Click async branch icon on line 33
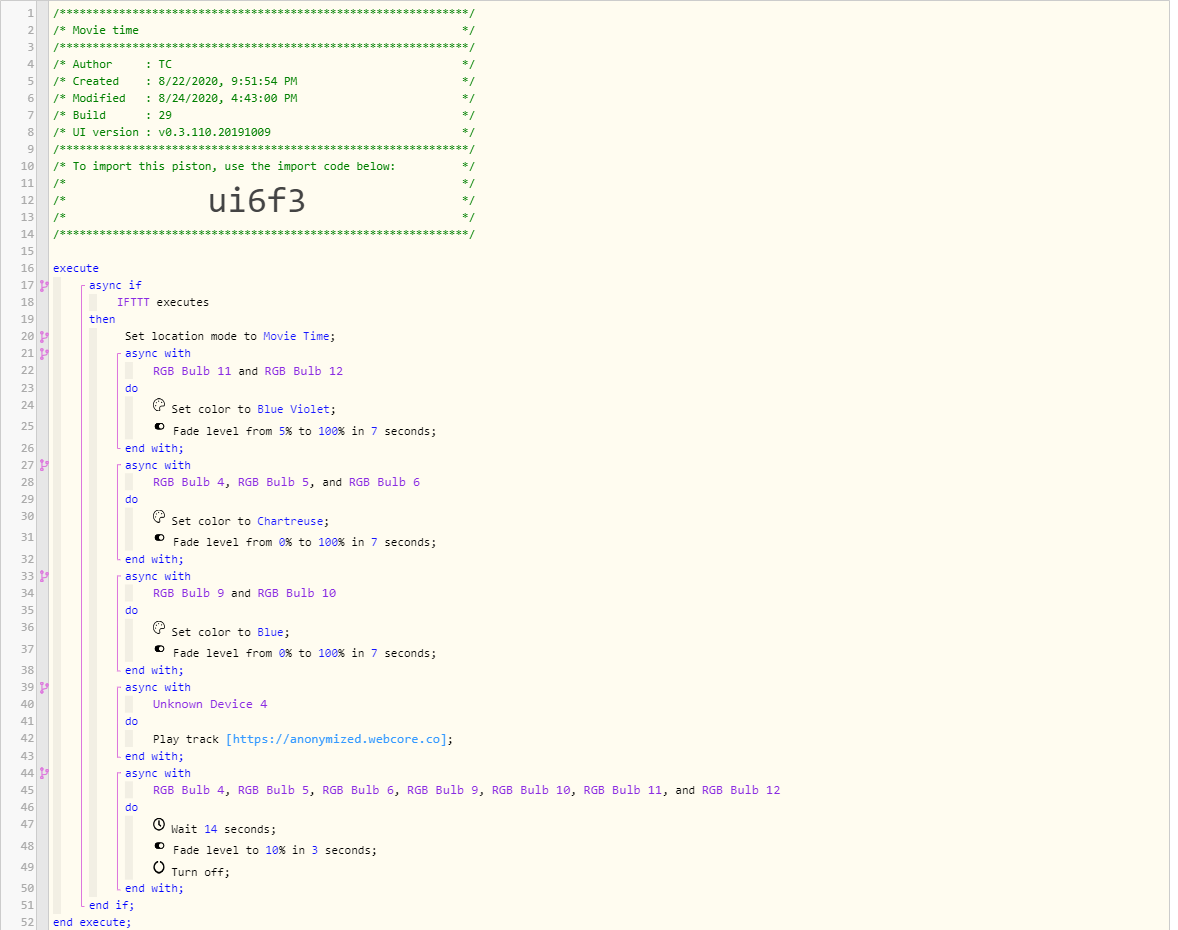The width and height of the screenshot is (1178, 930). (44, 577)
